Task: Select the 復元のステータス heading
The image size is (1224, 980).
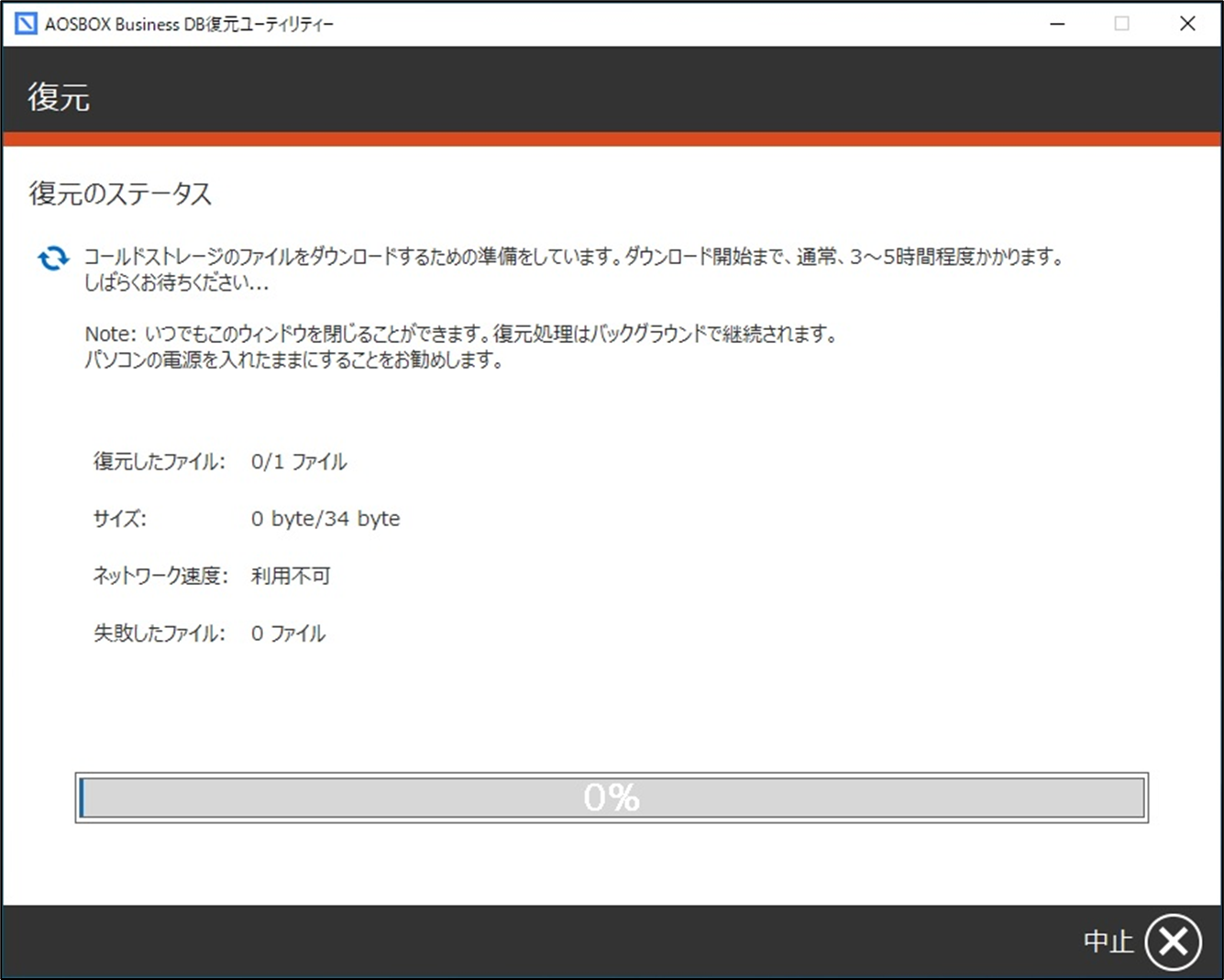Action: (120, 193)
